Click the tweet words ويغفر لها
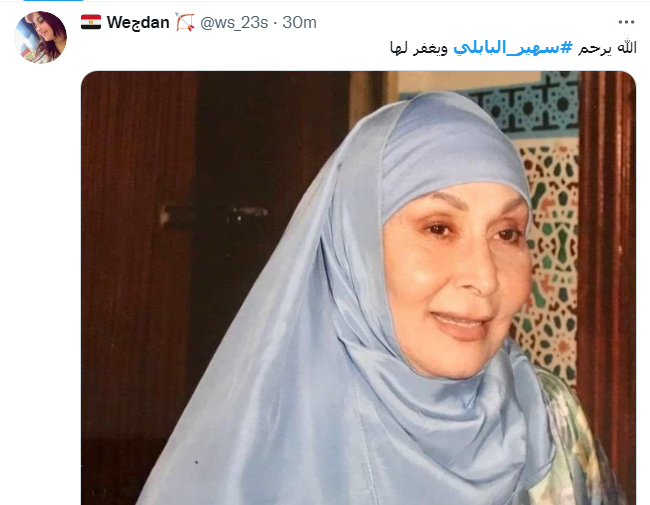 click(419, 49)
